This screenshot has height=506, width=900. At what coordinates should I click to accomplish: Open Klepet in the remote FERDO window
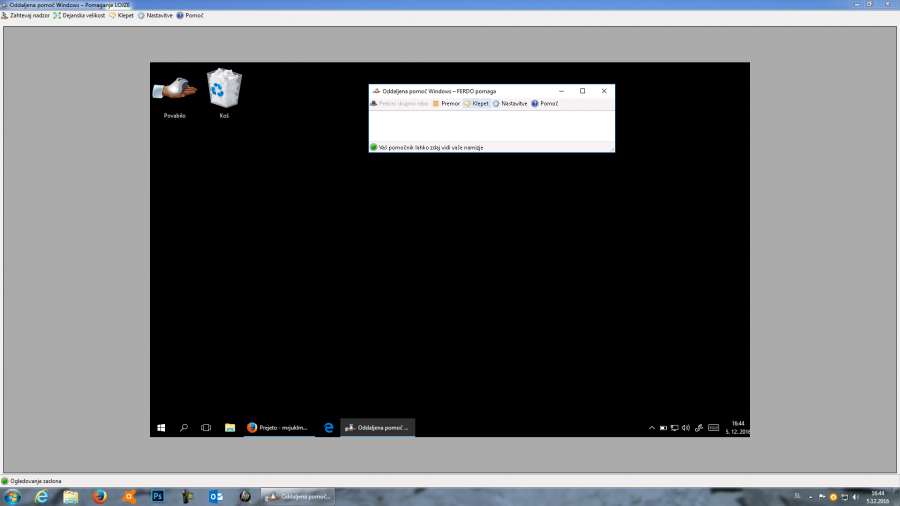pyautogui.click(x=476, y=103)
